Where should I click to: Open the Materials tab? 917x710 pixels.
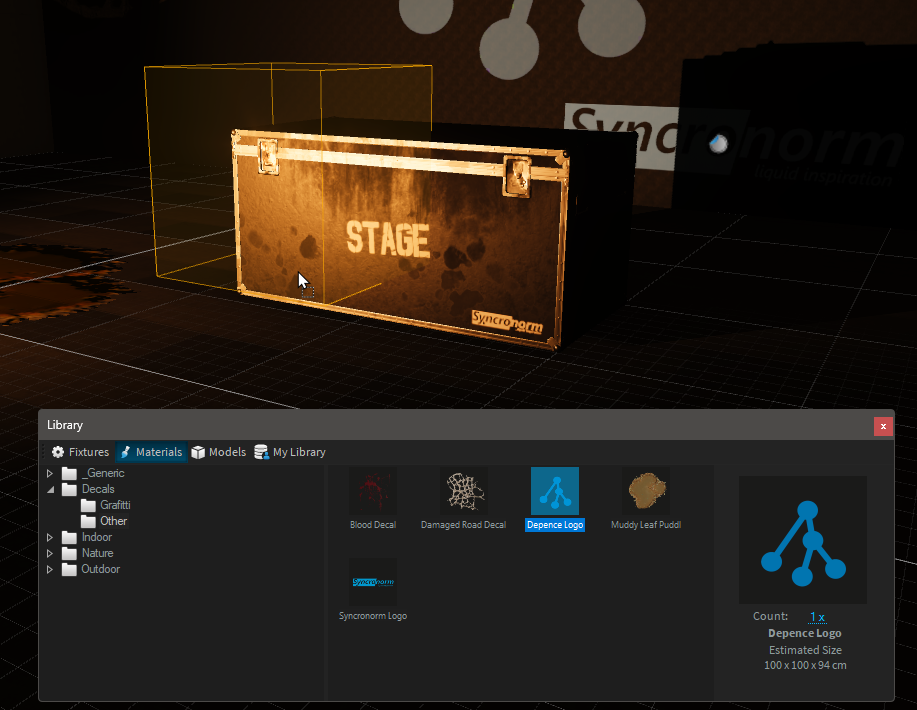[151, 452]
